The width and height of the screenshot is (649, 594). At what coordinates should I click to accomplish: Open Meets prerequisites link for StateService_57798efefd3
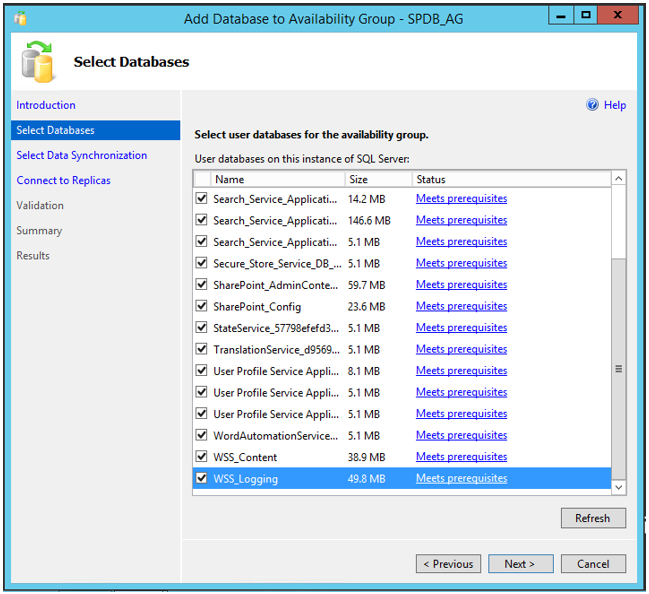(x=462, y=327)
